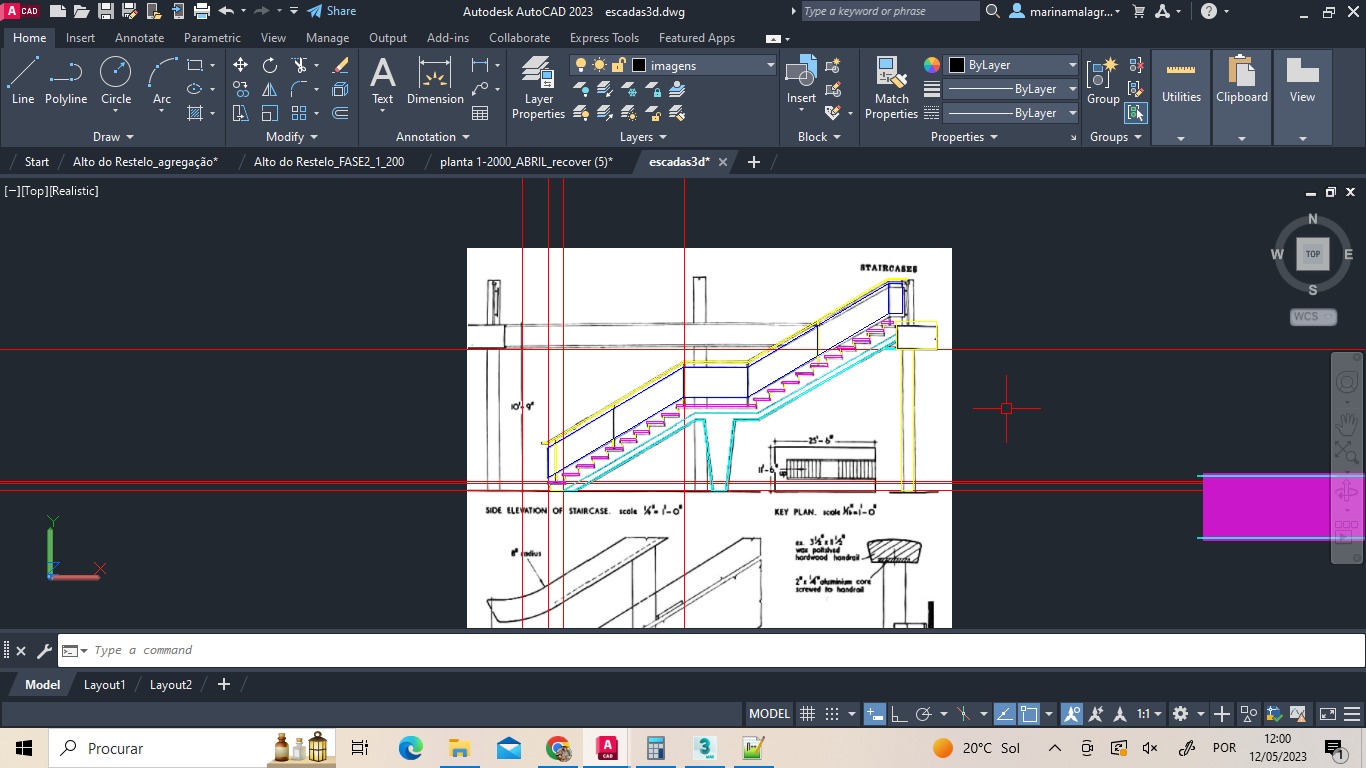Select the Polyline tool
Viewport: 1366px width, 768px height.
pos(66,80)
